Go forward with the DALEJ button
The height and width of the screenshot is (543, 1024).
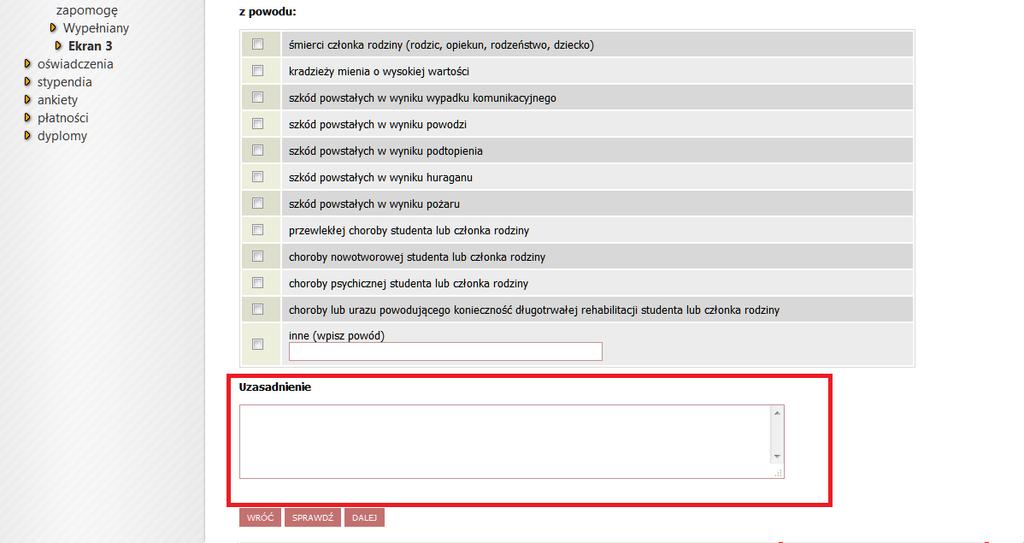(364, 518)
